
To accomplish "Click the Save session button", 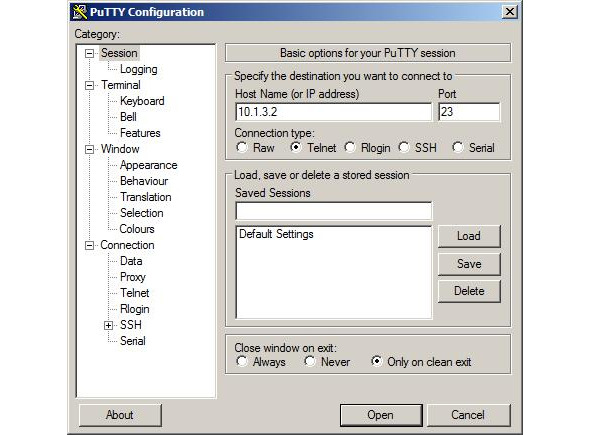I will click(469, 264).
